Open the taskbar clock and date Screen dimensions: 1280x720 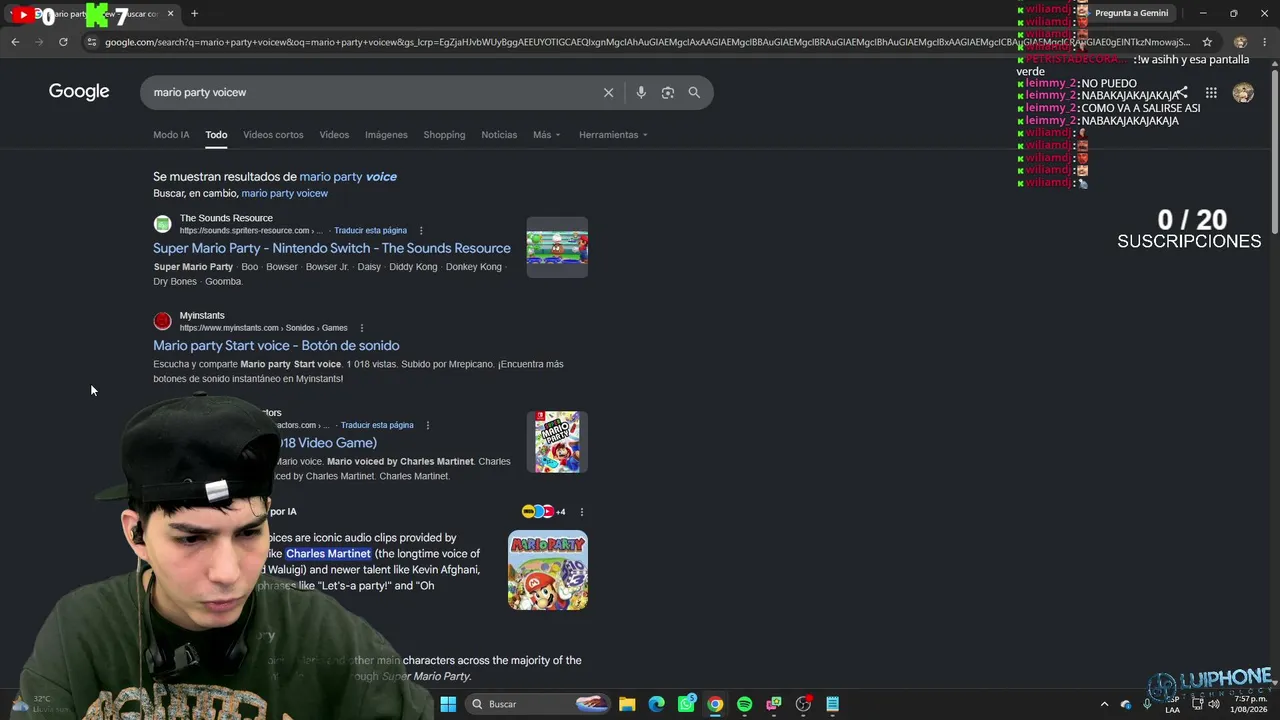(1246, 704)
